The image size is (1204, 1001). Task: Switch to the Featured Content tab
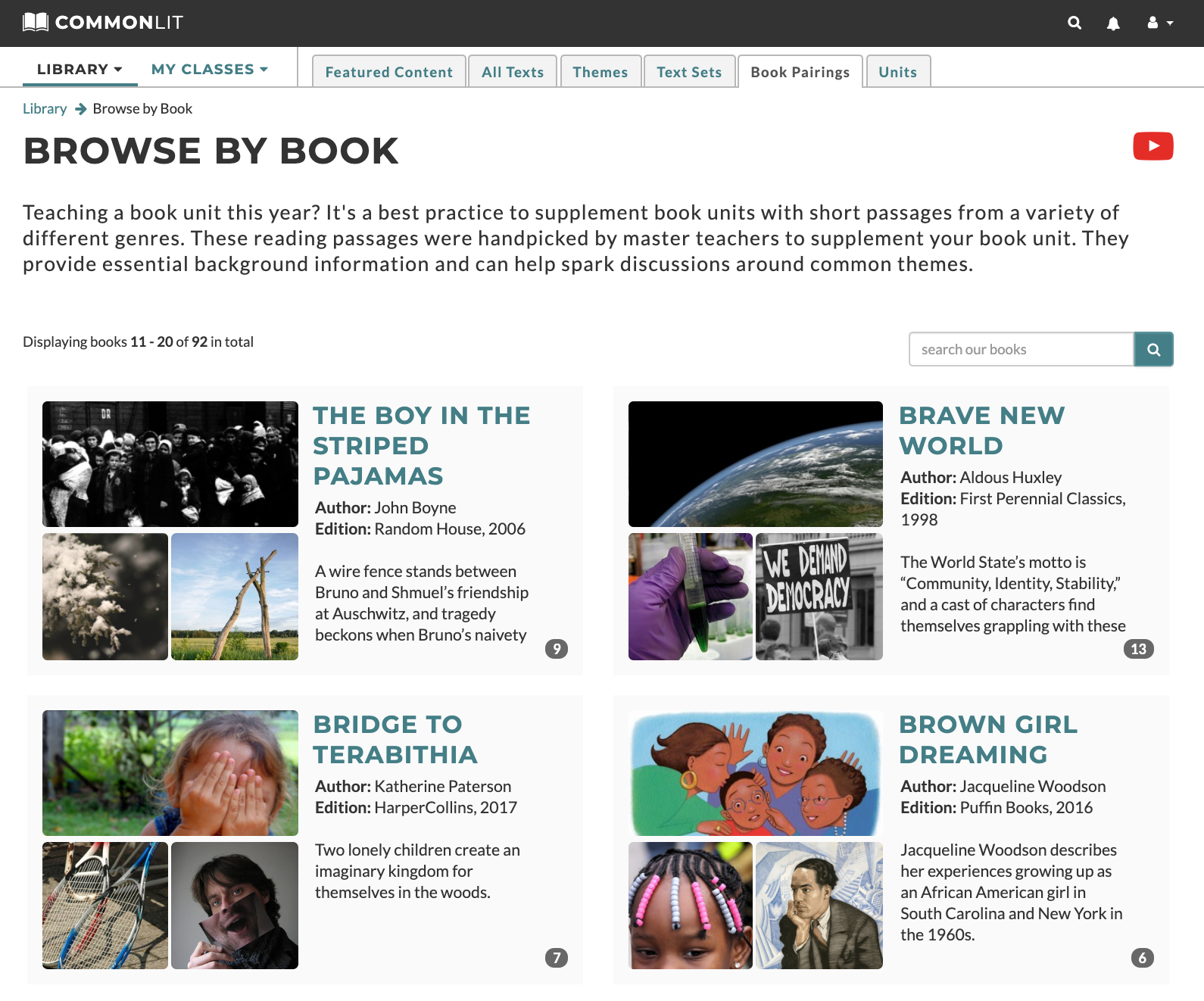[x=389, y=72]
